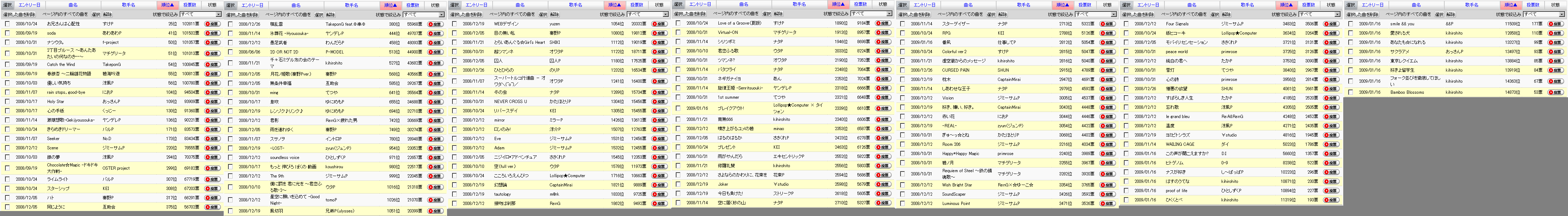Vote for WAILING CAGE by ダイ
This screenshot has height=216, width=1568.
pos(1331,145)
